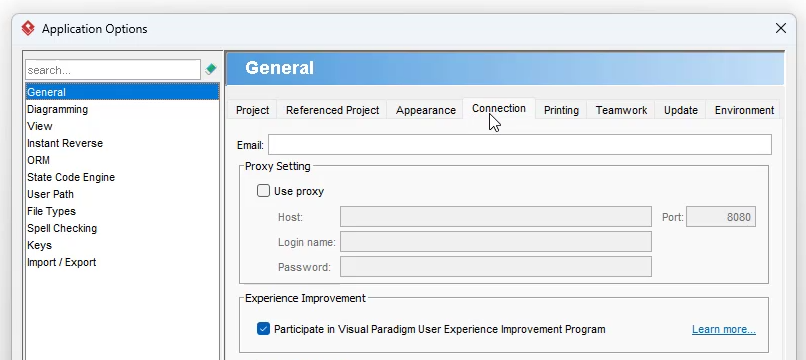Screen dimensions: 806x360
Task: Click the Port field showing 8080
Action: (x=721, y=217)
